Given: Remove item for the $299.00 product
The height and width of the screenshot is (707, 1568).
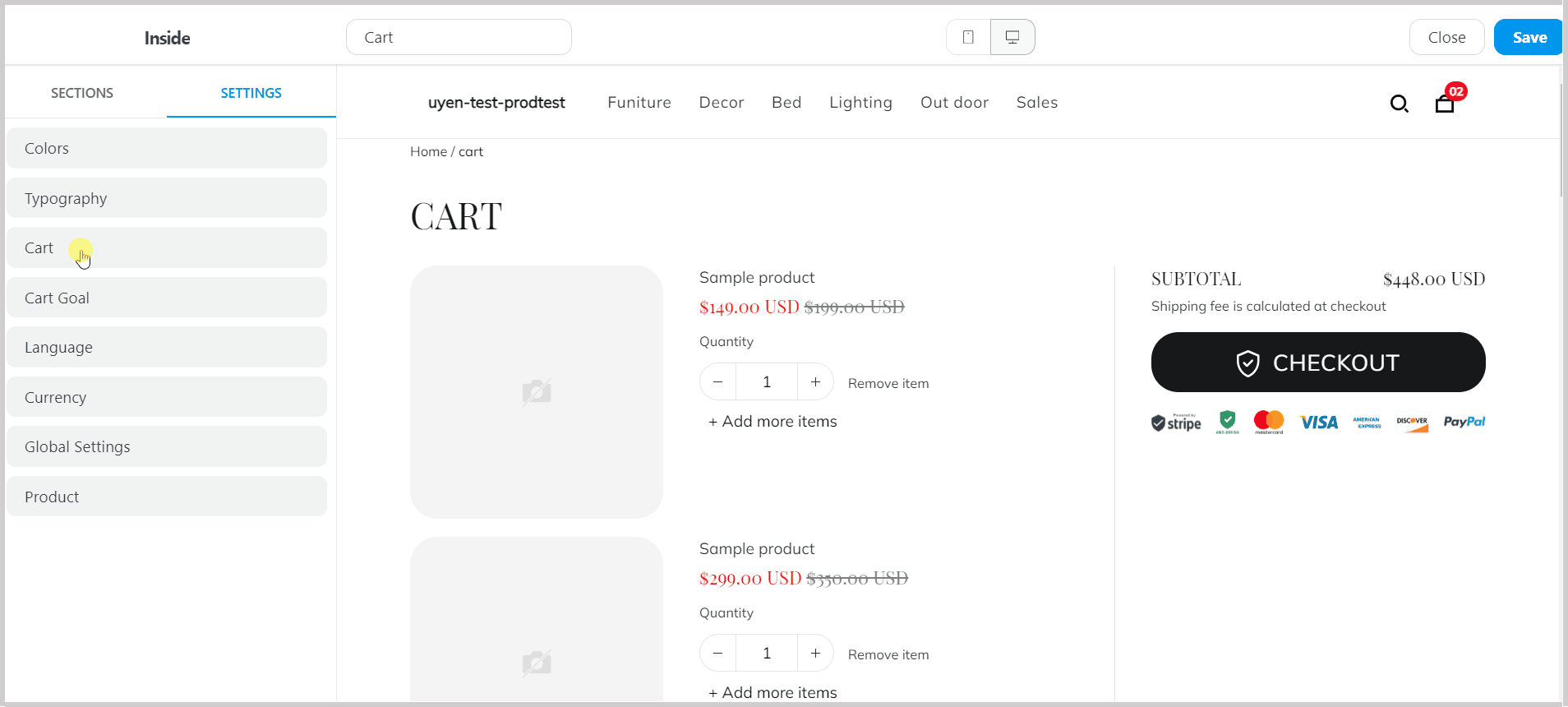Looking at the screenshot, I should (888, 655).
